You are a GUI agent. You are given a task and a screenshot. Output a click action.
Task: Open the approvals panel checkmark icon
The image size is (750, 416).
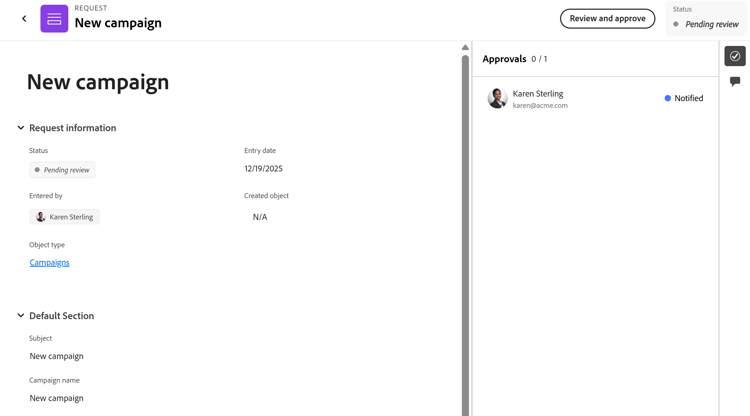tap(735, 56)
